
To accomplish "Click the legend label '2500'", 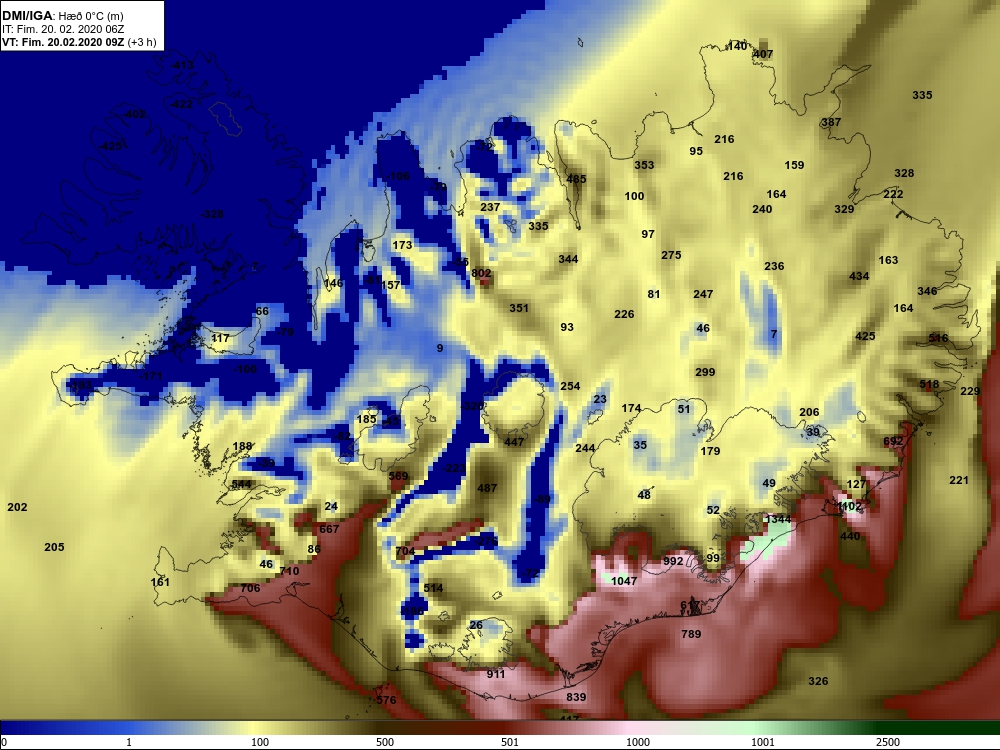I will [x=887, y=742].
